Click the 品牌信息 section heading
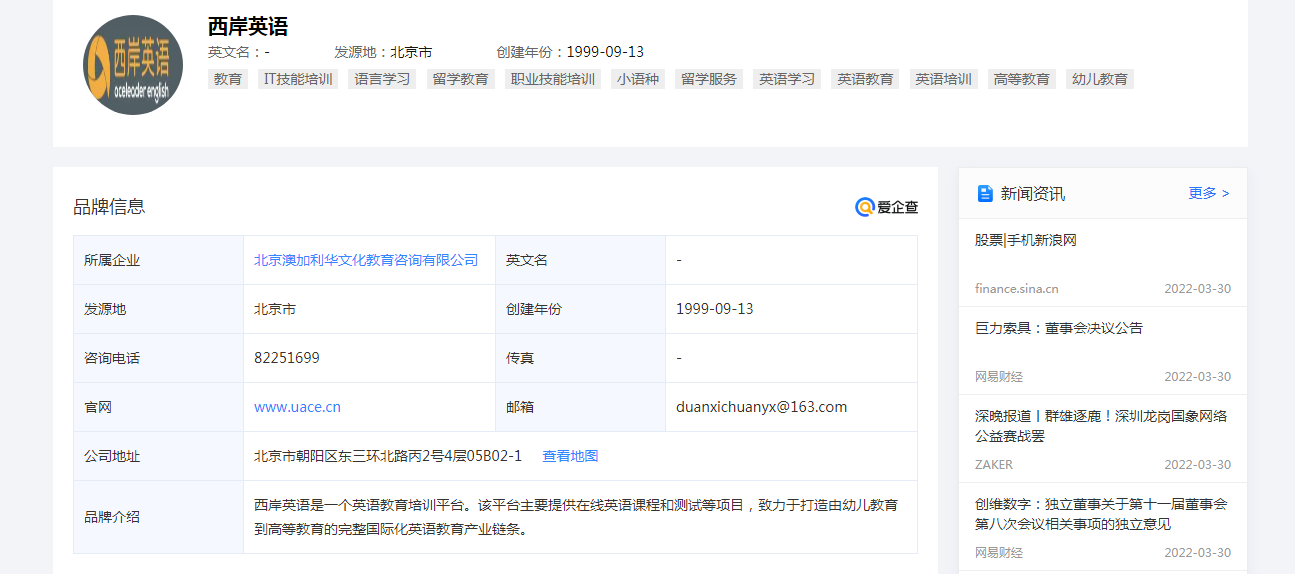The image size is (1295, 574). pyautogui.click(x=109, y=207)
